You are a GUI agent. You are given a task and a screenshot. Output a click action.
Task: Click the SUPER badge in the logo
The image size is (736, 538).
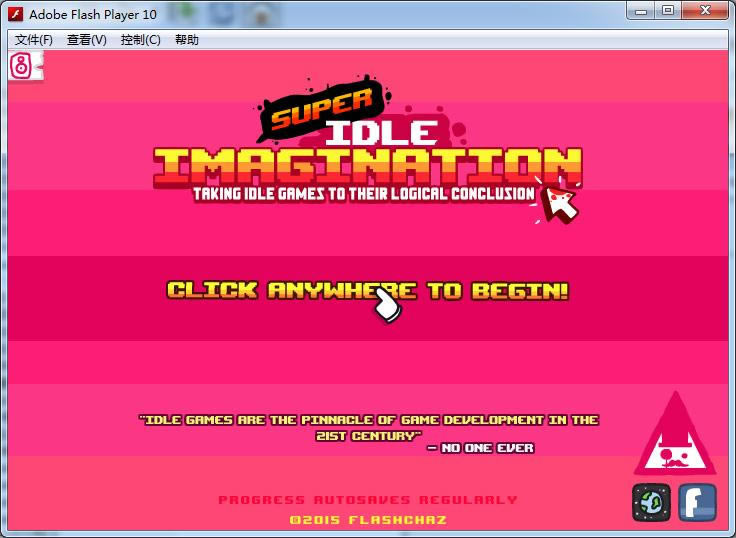321,112
